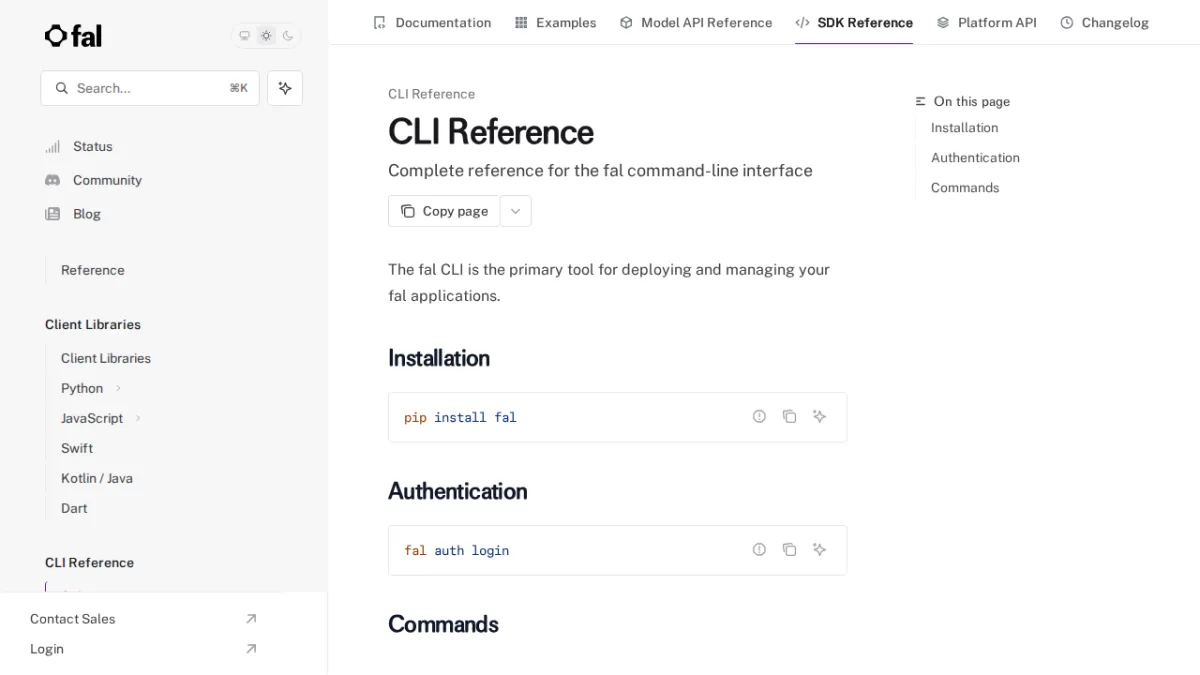Jump to Installation in On this page
The image size is (1200, 675).
click(x=964, y=128)
